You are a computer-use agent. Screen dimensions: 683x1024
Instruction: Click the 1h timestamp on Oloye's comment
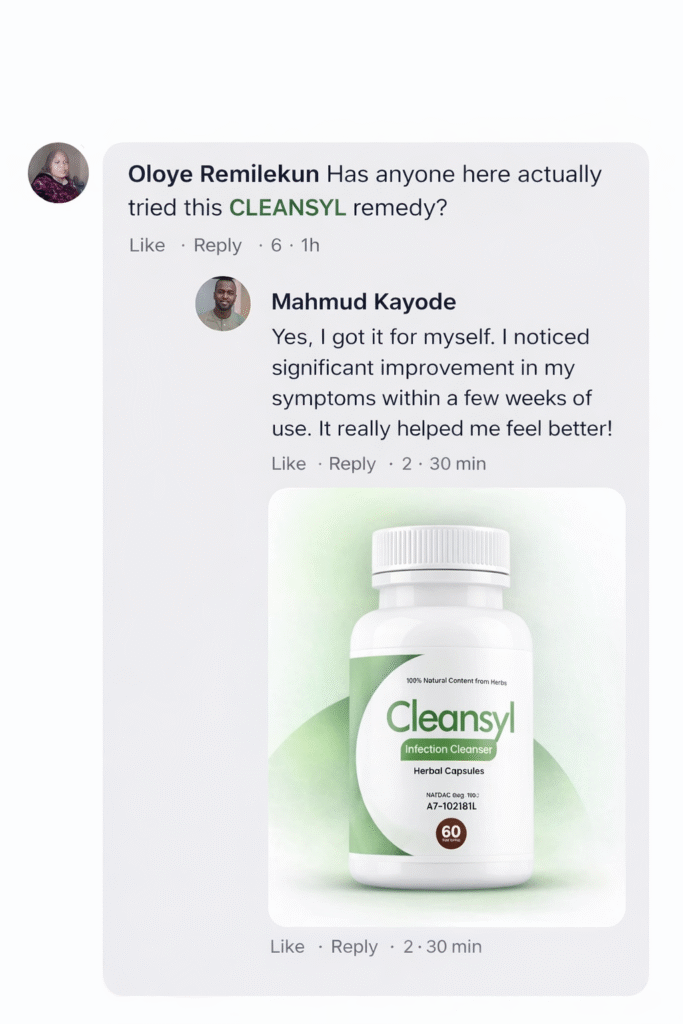click(310, 245)
